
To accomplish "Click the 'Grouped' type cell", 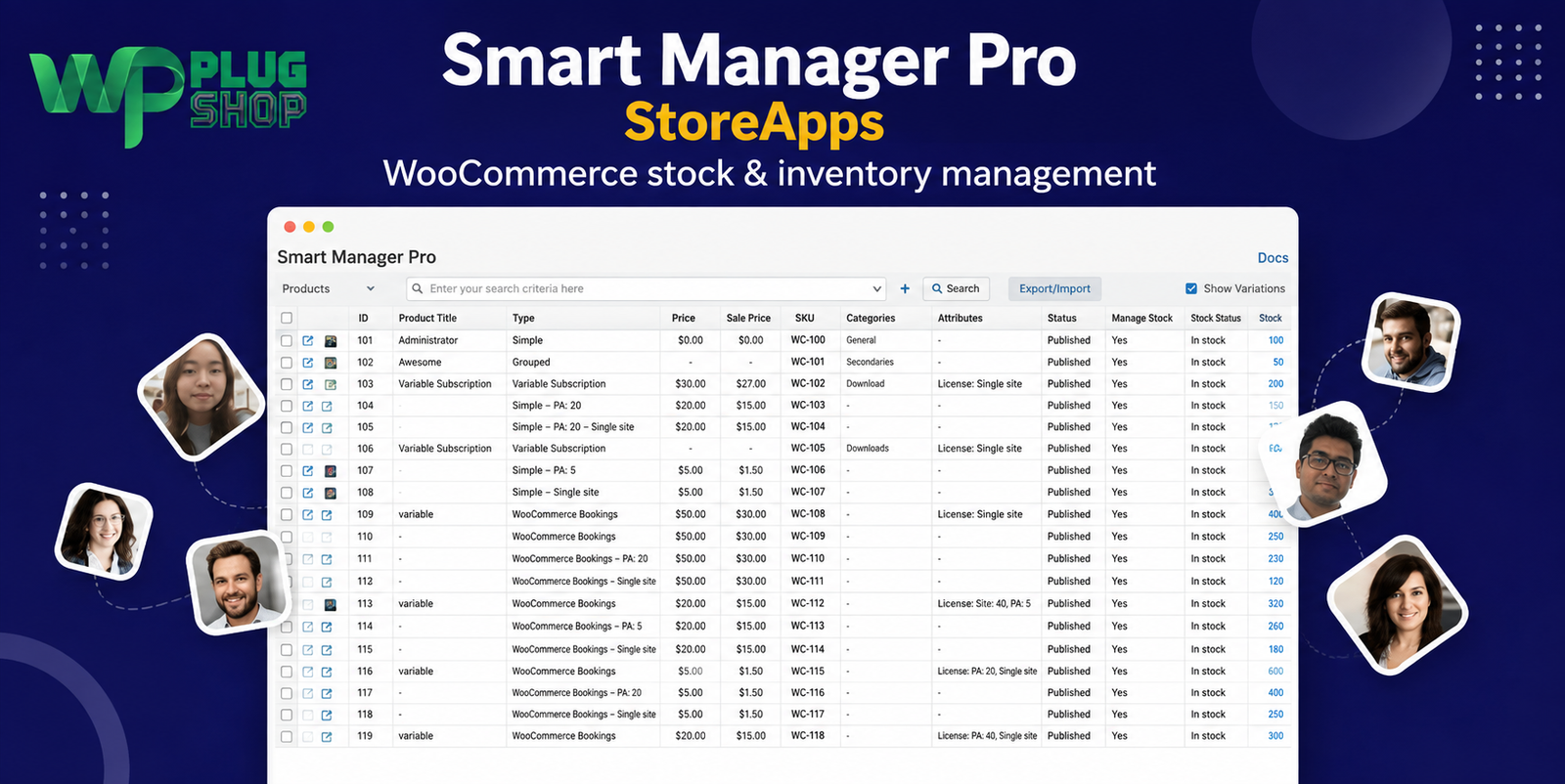I will tap(531, 362).
